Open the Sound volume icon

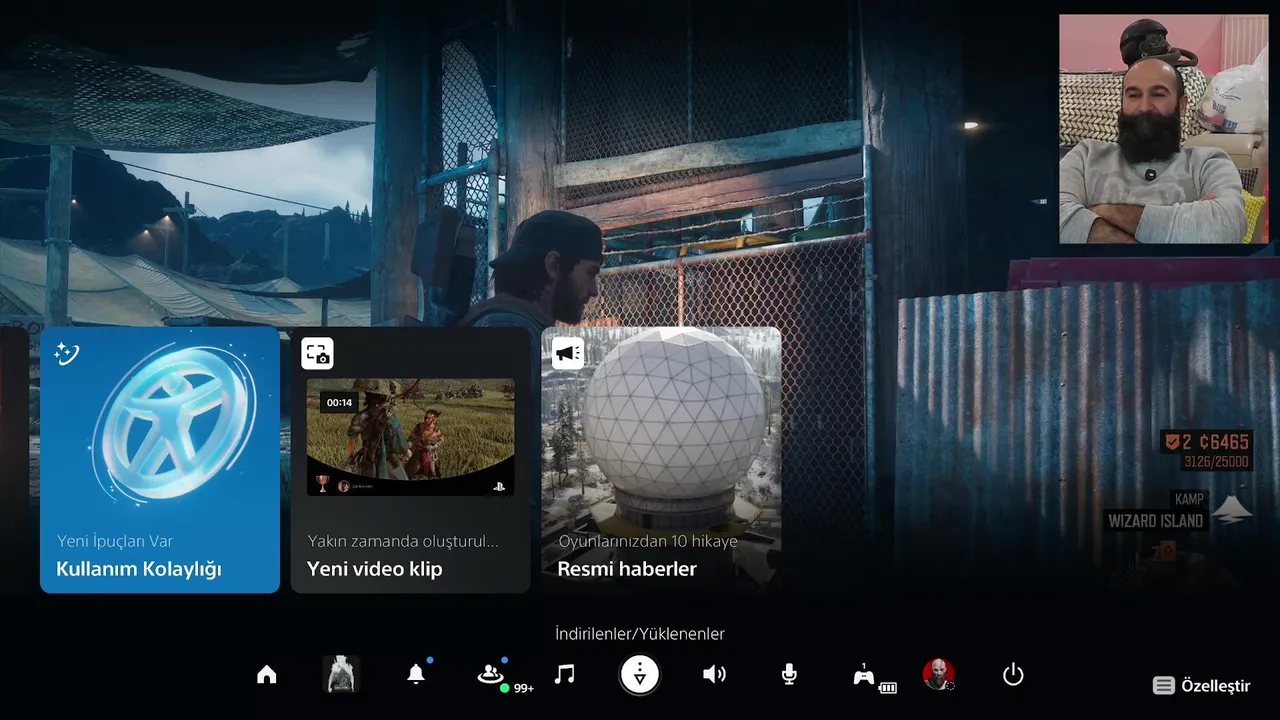click(x=714, y=675)
